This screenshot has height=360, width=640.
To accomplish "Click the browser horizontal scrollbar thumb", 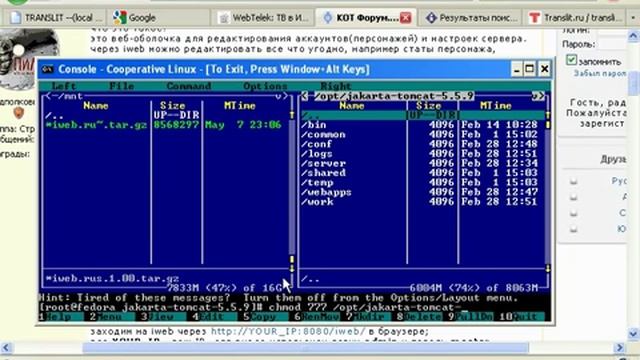I will click(x=306, y=348).
